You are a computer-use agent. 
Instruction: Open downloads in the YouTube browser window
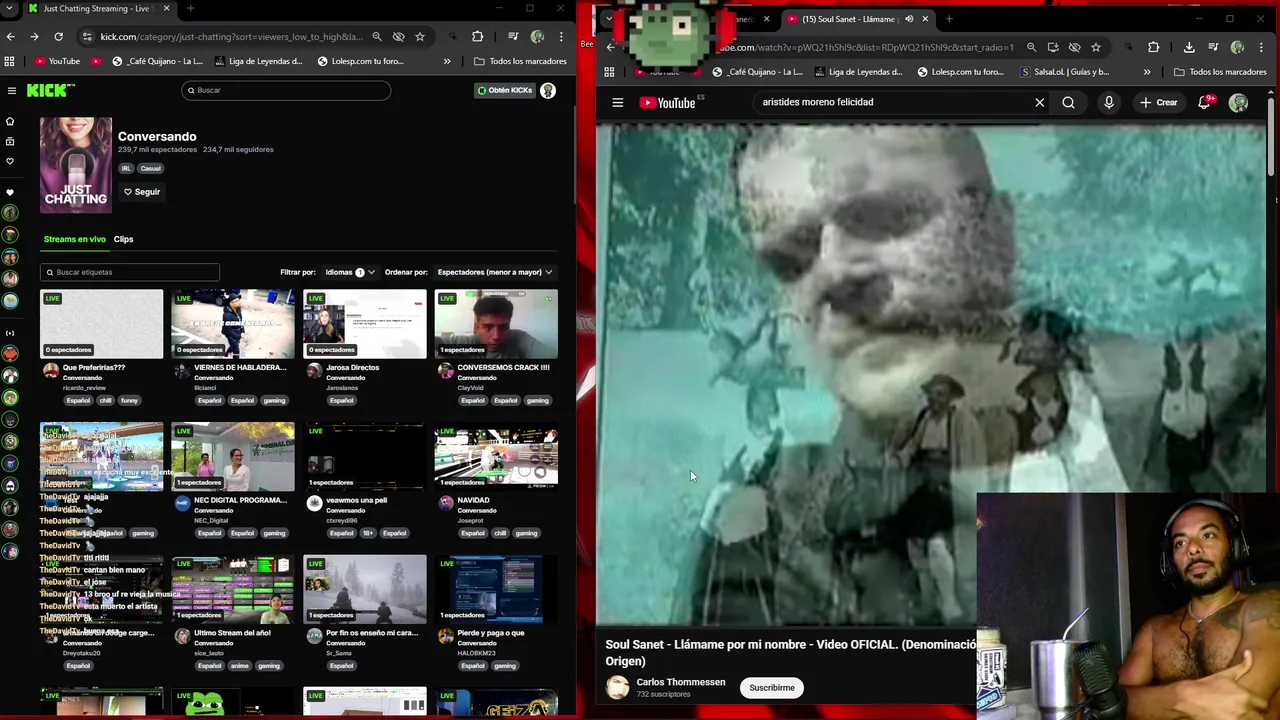pos(1189,47)
